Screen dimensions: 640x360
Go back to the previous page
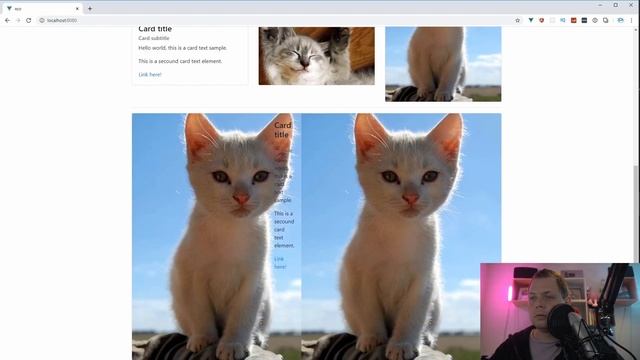pos(7,20)
